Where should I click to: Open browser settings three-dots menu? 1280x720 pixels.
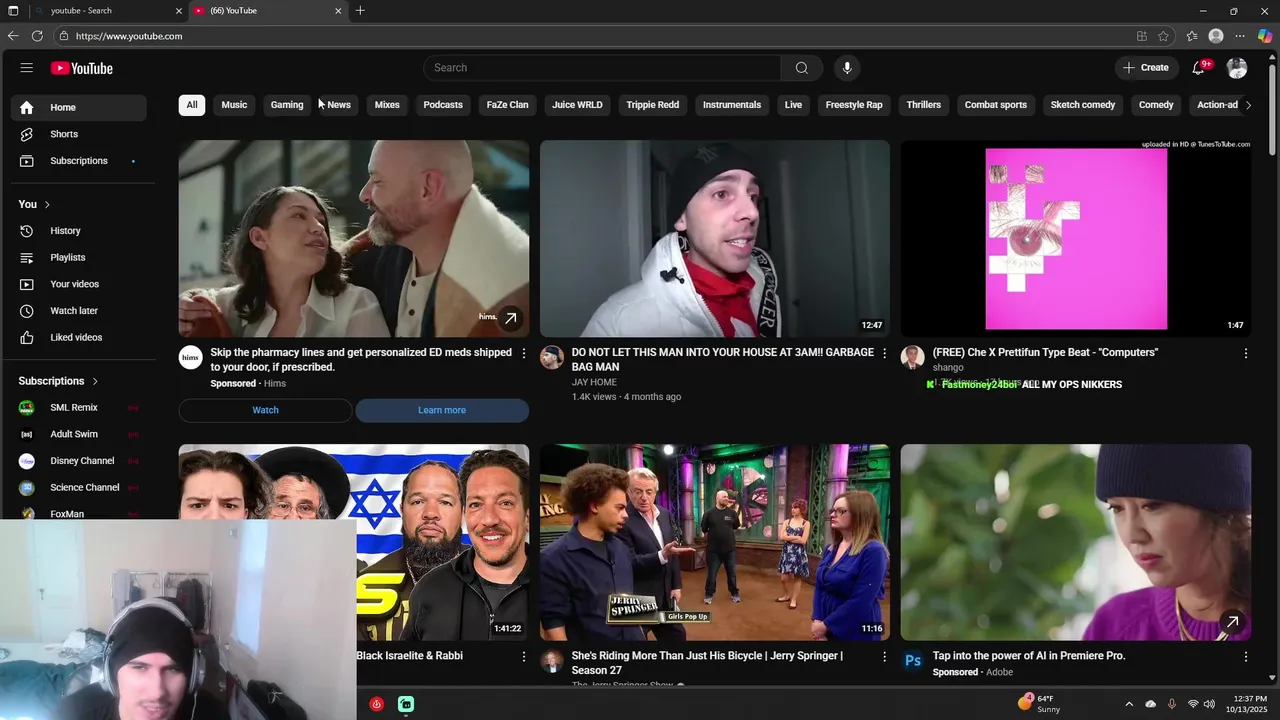(1240, 36)
